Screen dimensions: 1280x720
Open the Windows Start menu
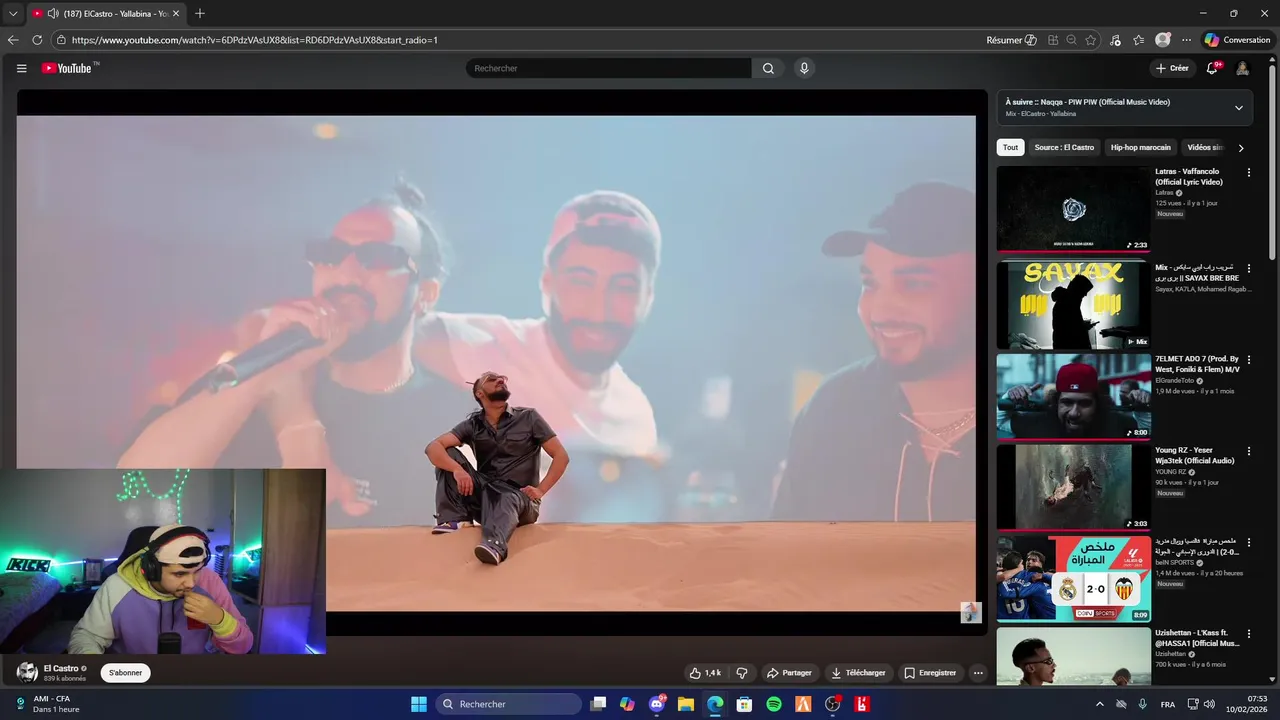pos(419,704)
